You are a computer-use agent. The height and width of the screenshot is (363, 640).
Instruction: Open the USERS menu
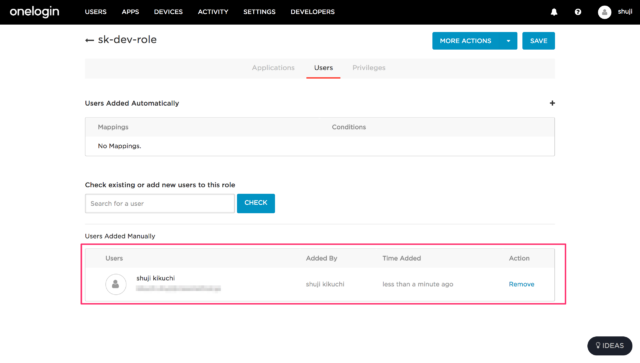(96, 12)
